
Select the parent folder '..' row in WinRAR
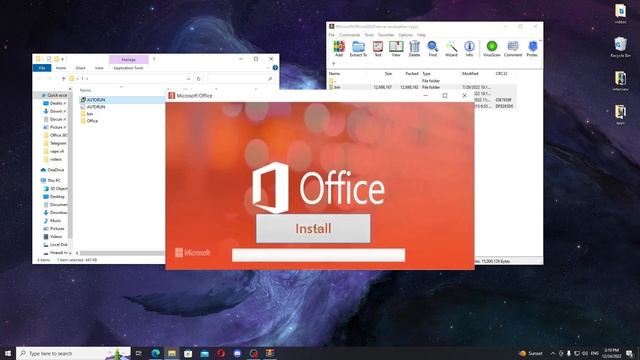pyautogui.click(x=422, y=81)
